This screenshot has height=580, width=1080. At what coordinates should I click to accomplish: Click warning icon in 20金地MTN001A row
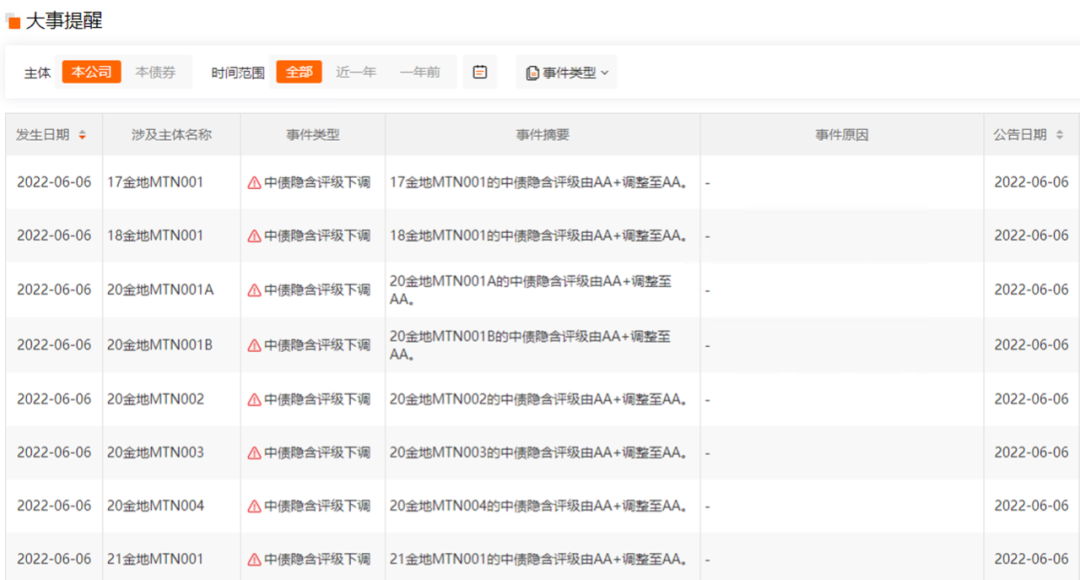[254, 290]
